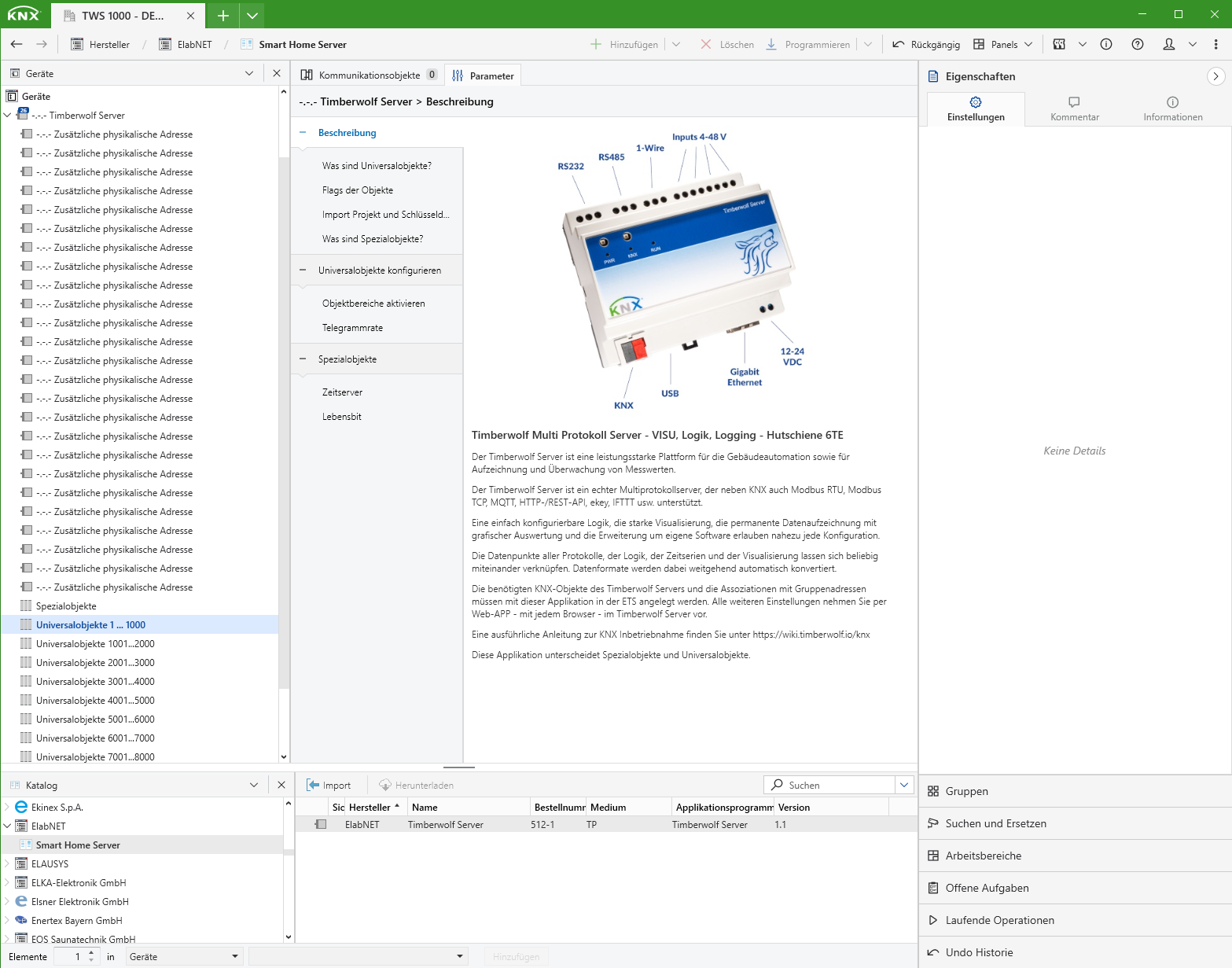Click the forward navigation arrow

tap(42, 44)
